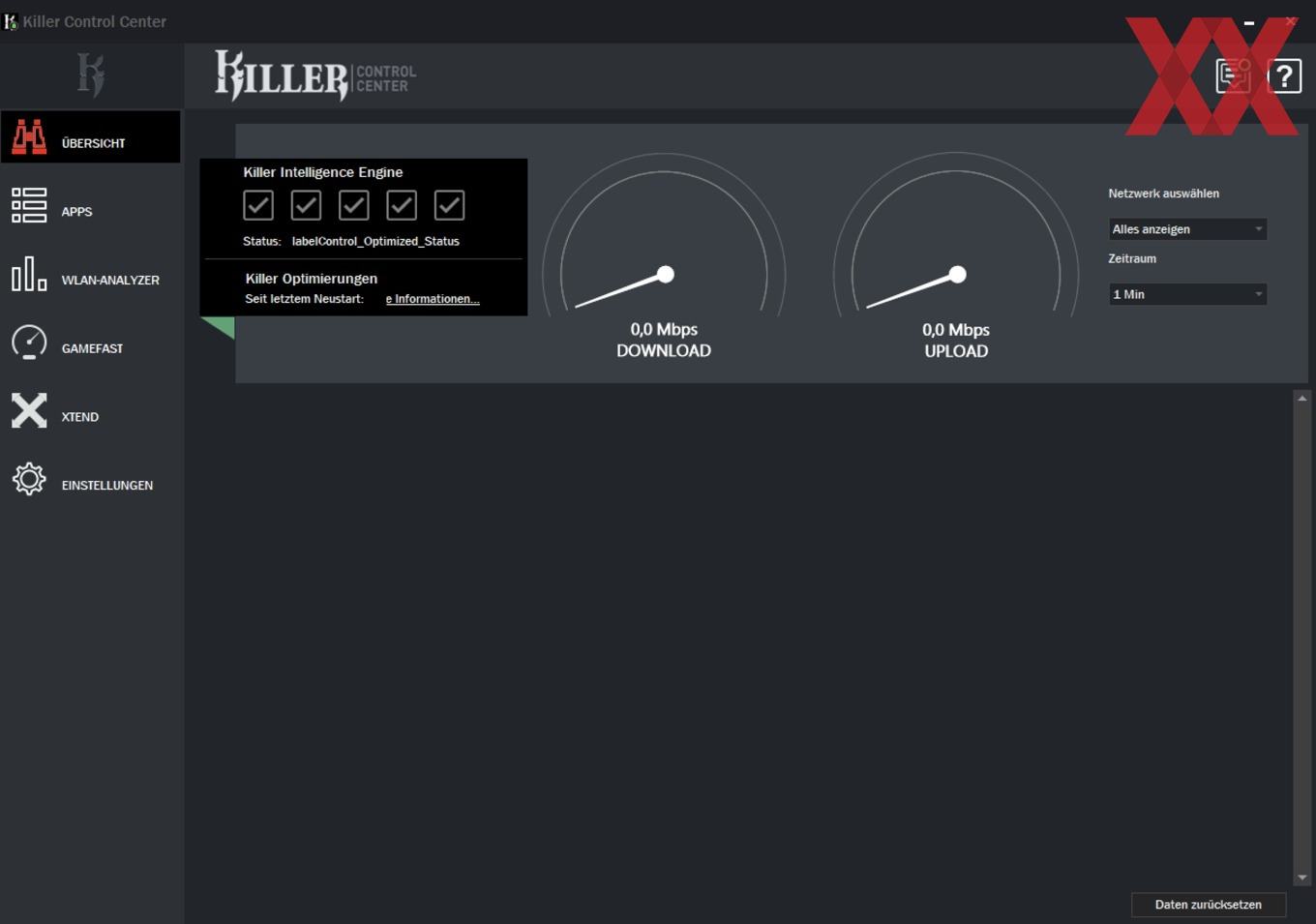Open the Alles anzeigen network dropdown

coord(1187,229)
